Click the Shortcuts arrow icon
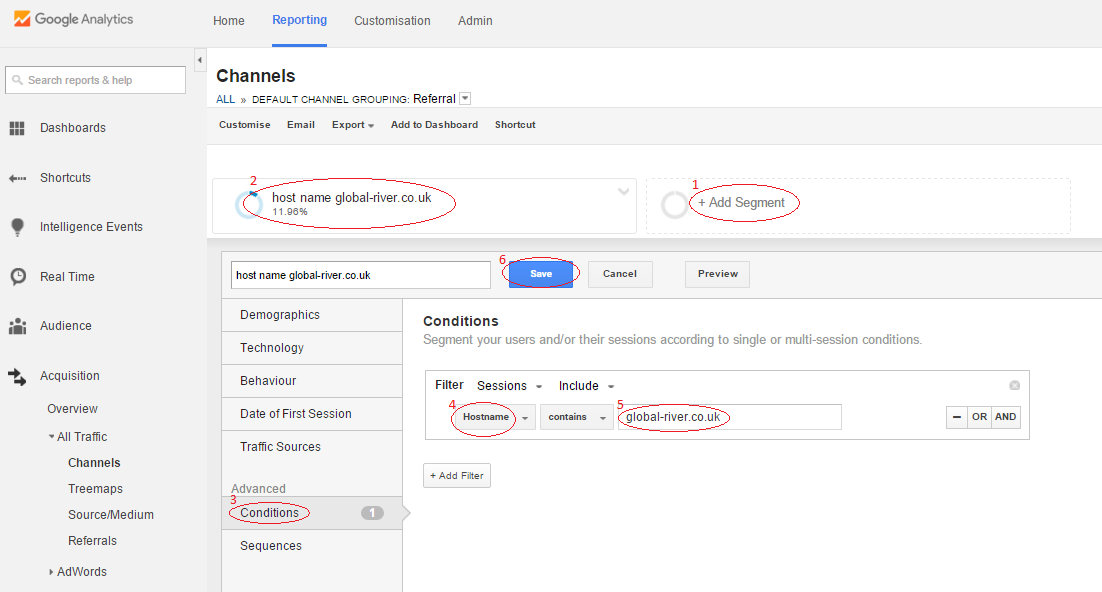 pyautogui.click(x=18, y=178)
